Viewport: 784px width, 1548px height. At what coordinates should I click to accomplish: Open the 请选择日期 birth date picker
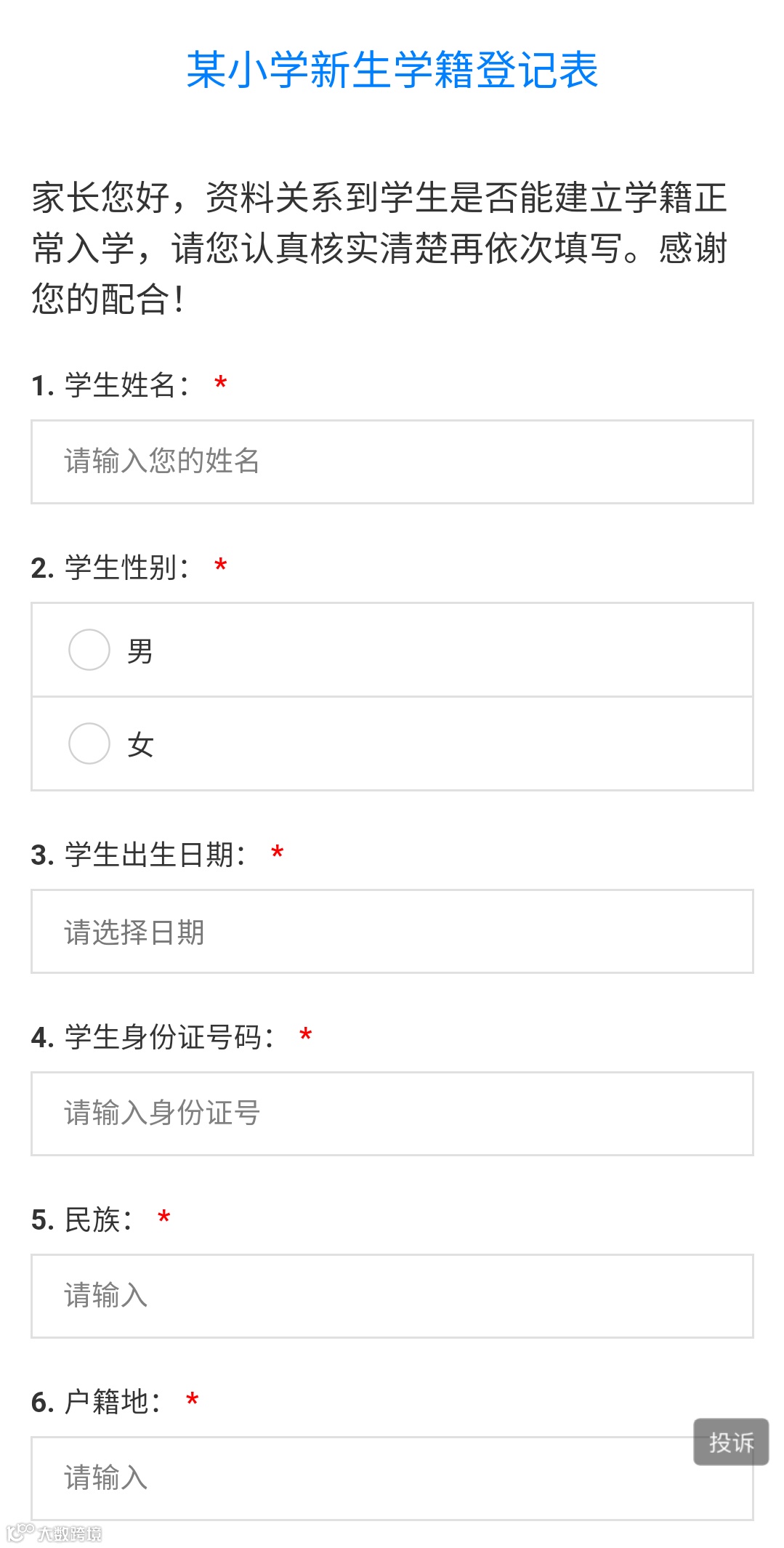(x=392, y=931)
